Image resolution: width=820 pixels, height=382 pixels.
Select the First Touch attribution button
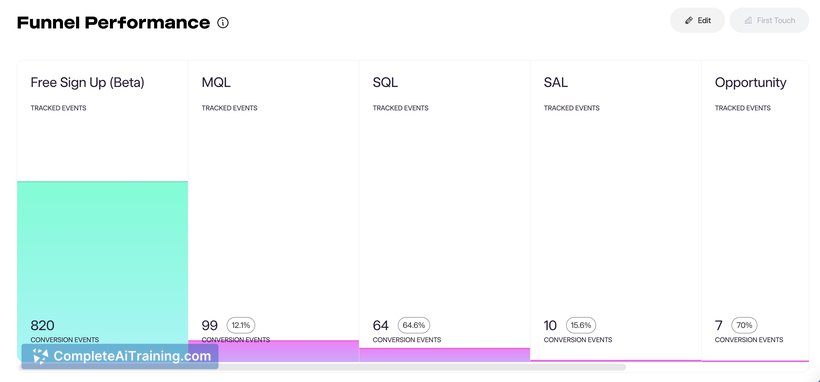click(x=769, y=20)
